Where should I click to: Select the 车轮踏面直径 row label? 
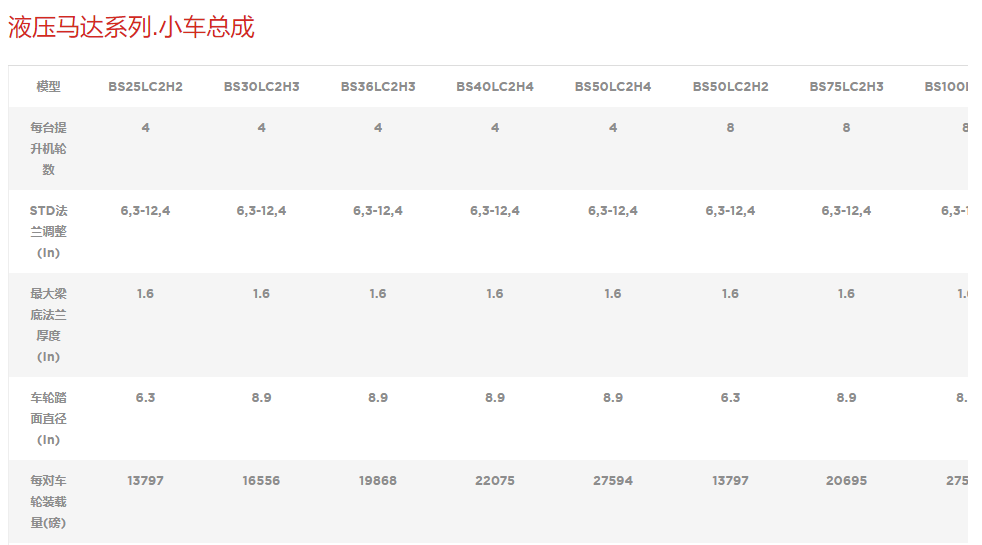pyautogui.click(x=48, y=418)
